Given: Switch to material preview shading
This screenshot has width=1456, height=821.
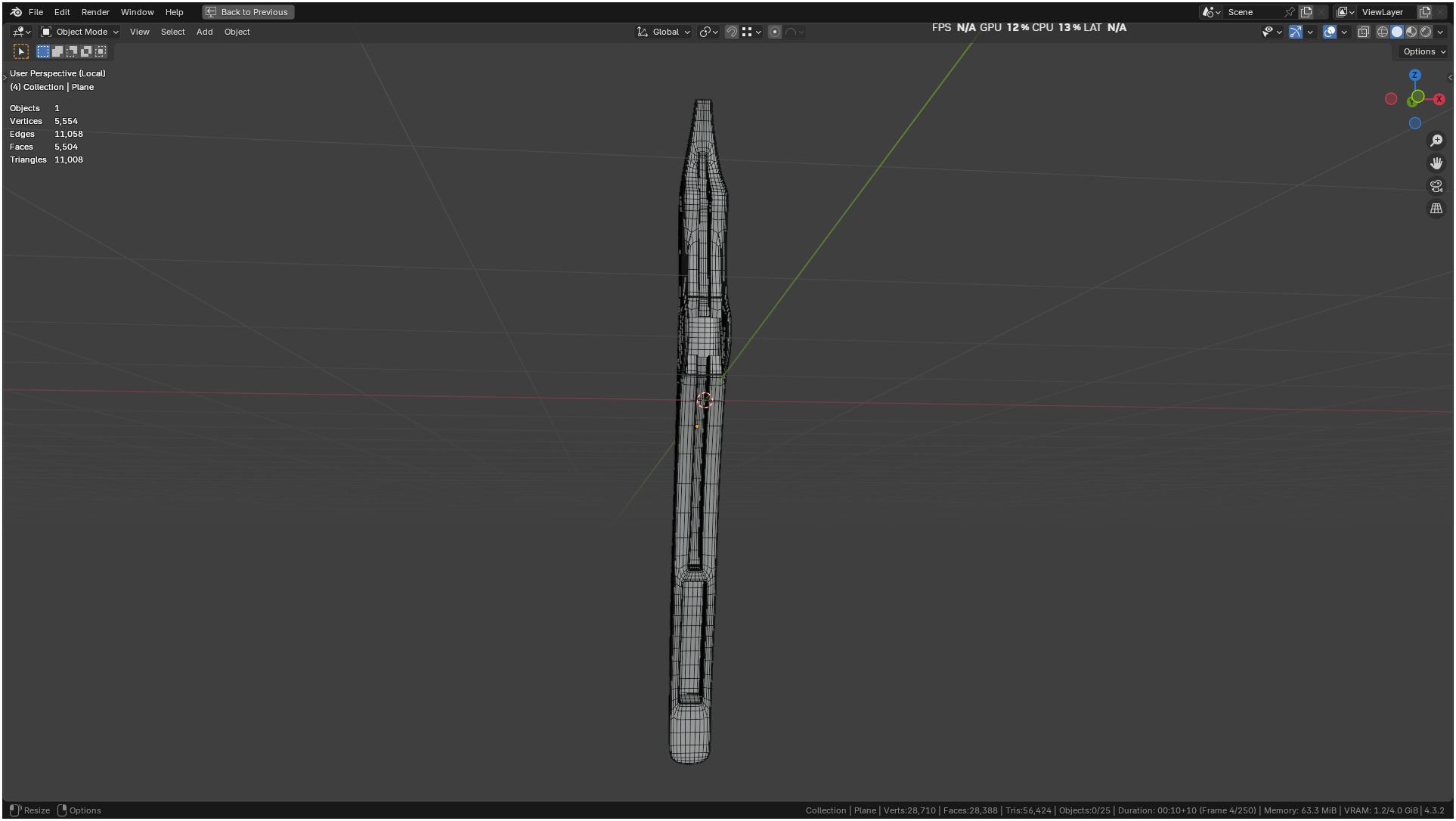Looking at the screenshot, I should coord(1411,32).
